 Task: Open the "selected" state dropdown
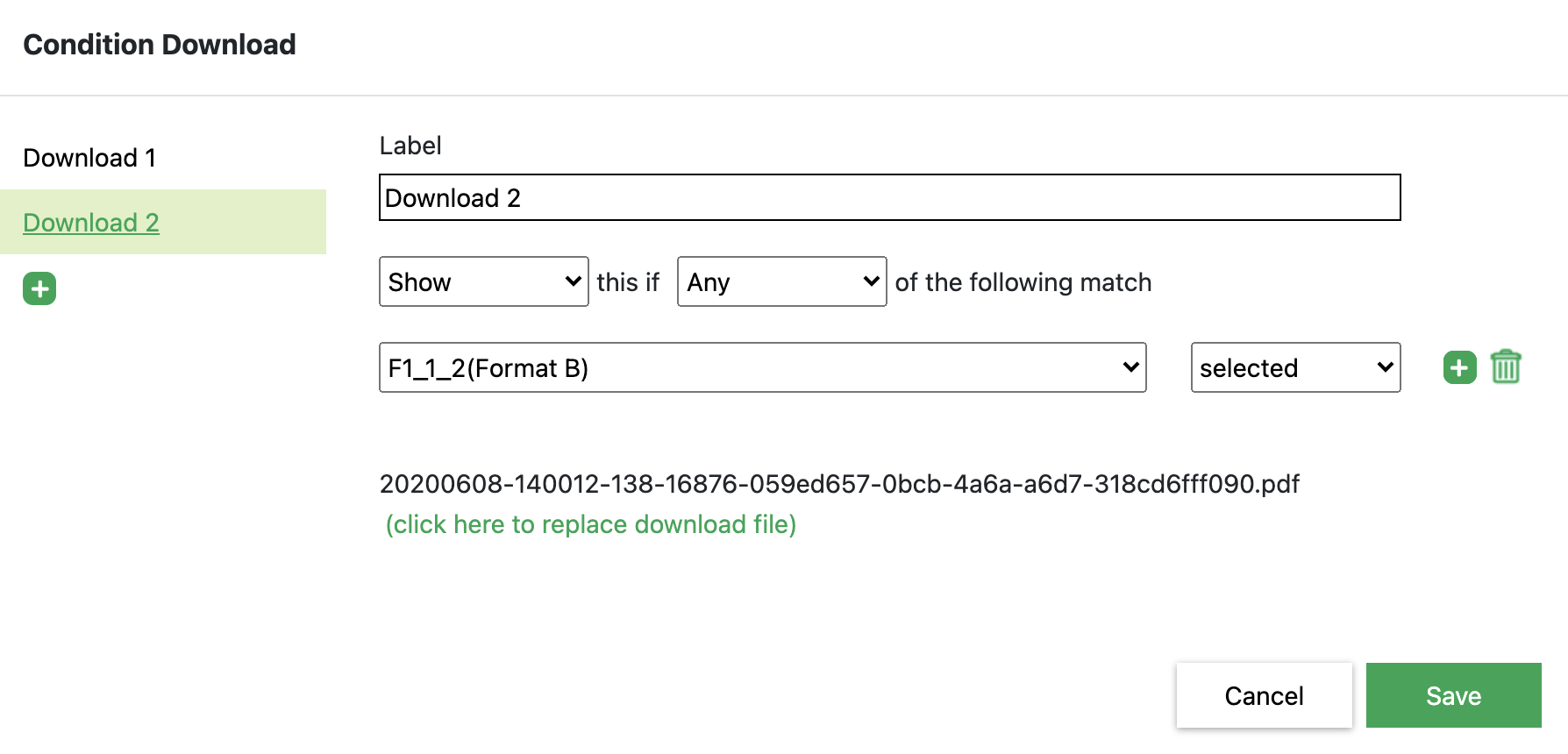(1295, 367)
